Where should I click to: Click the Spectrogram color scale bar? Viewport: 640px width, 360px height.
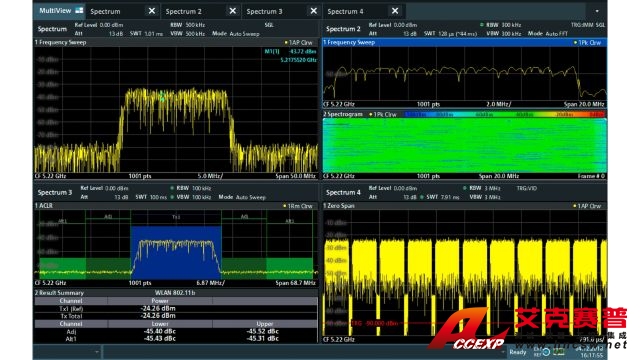point(503,115)
